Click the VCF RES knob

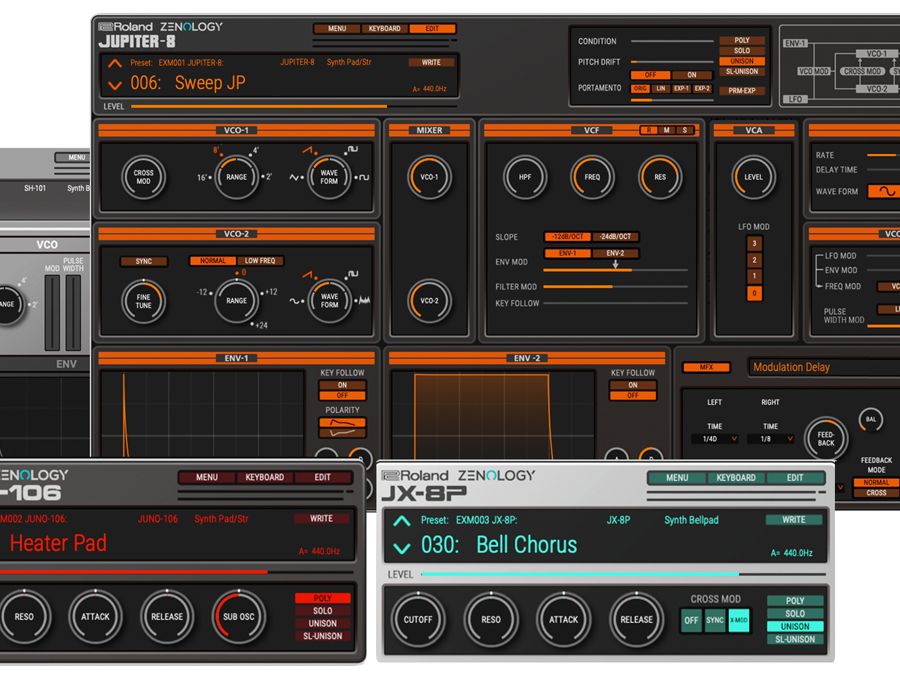(x=660, y=177)
